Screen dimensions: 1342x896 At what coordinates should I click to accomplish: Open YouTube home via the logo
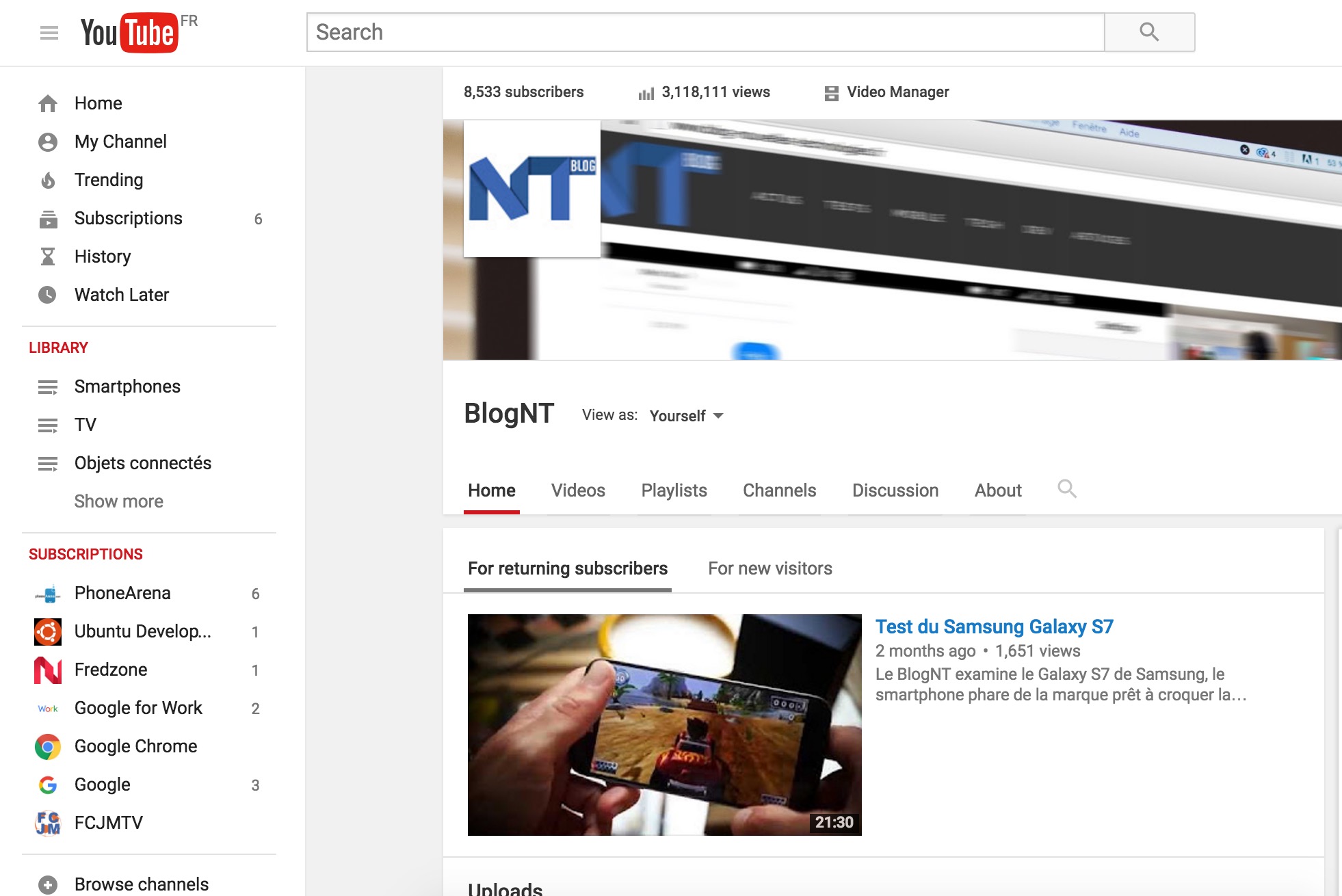pos(127,31)
